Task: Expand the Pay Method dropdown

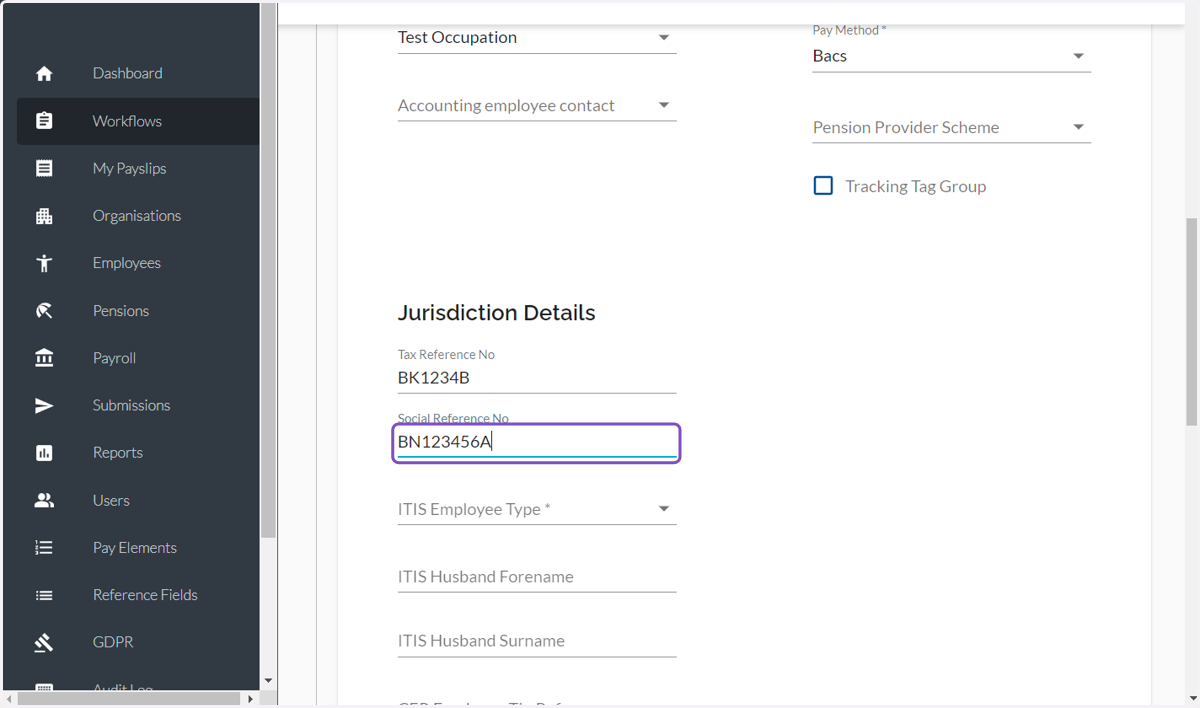Action: pos(951,56)
